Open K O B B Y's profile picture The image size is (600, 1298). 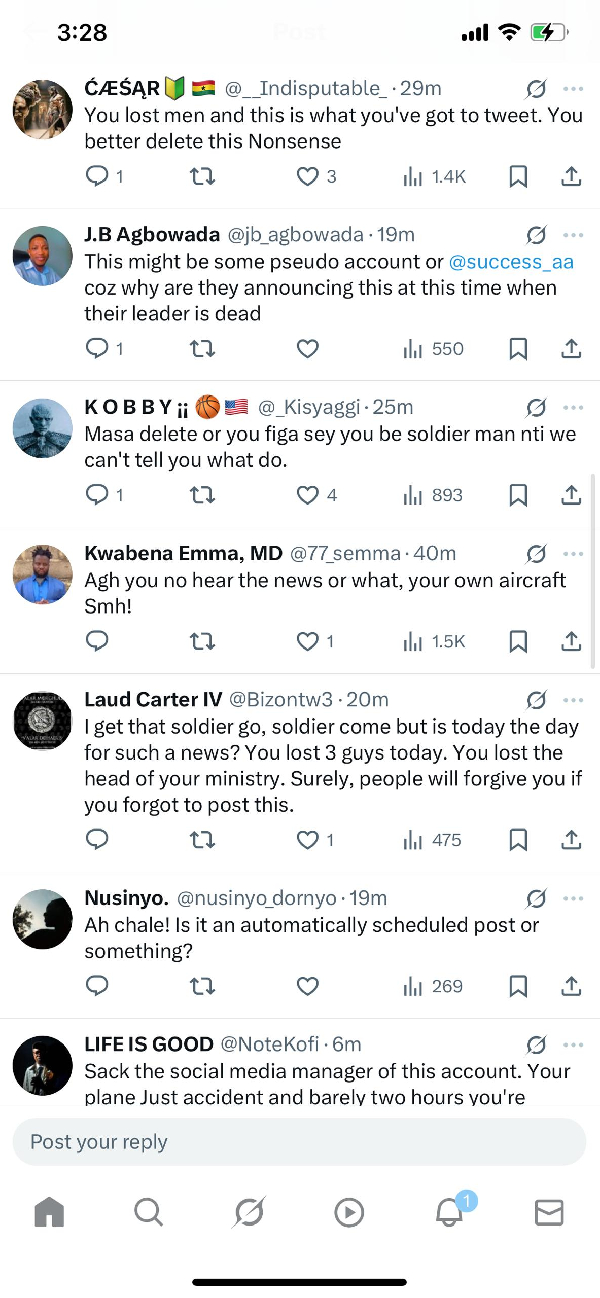coord(43,429)
